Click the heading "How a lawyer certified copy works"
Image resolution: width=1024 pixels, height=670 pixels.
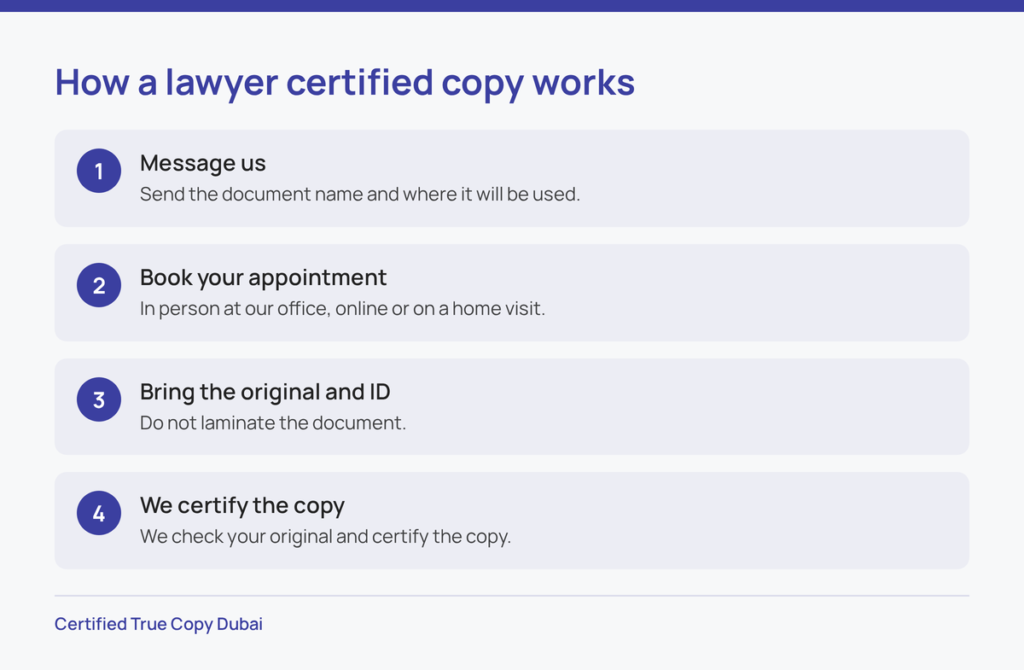tap(344, 83)
